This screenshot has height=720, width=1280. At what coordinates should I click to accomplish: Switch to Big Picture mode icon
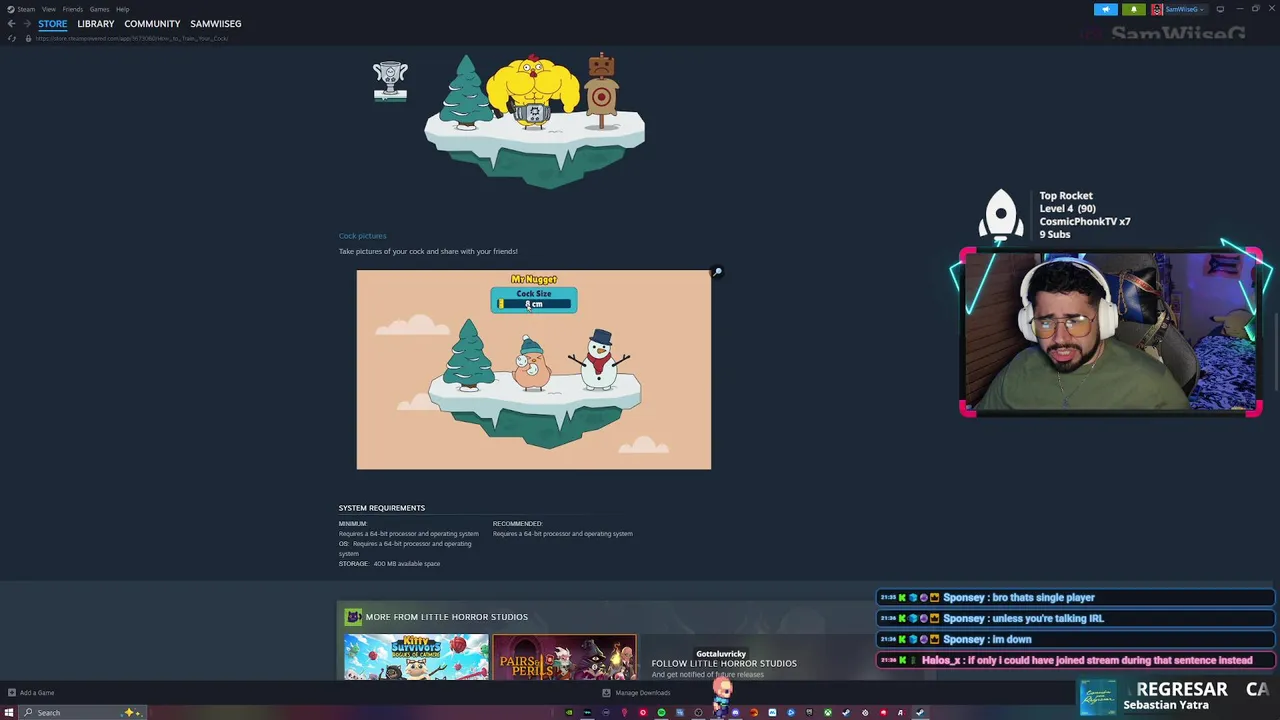click(x=1220, y=9)
